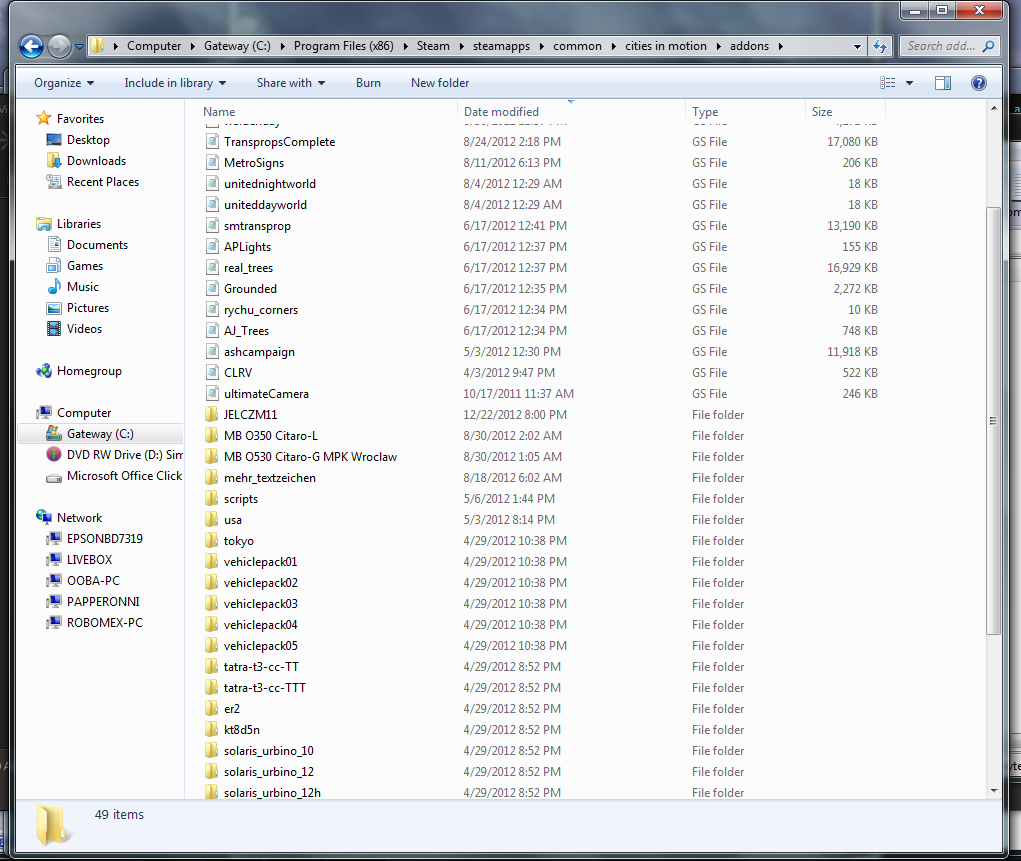Click the Burn toolbar button

point(368,83)
